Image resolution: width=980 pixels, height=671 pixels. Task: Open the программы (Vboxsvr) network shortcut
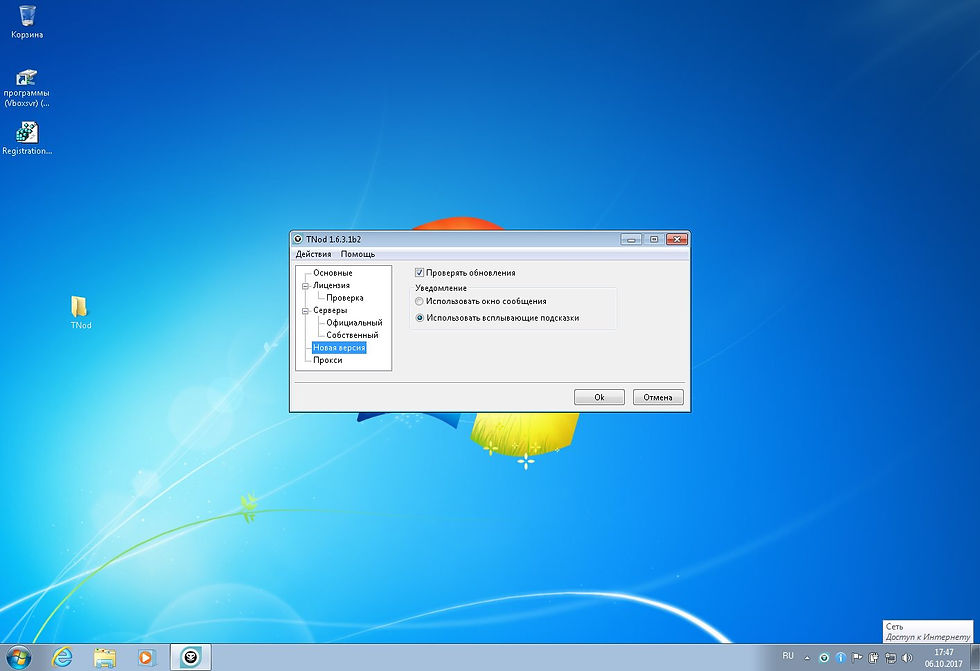26,88
